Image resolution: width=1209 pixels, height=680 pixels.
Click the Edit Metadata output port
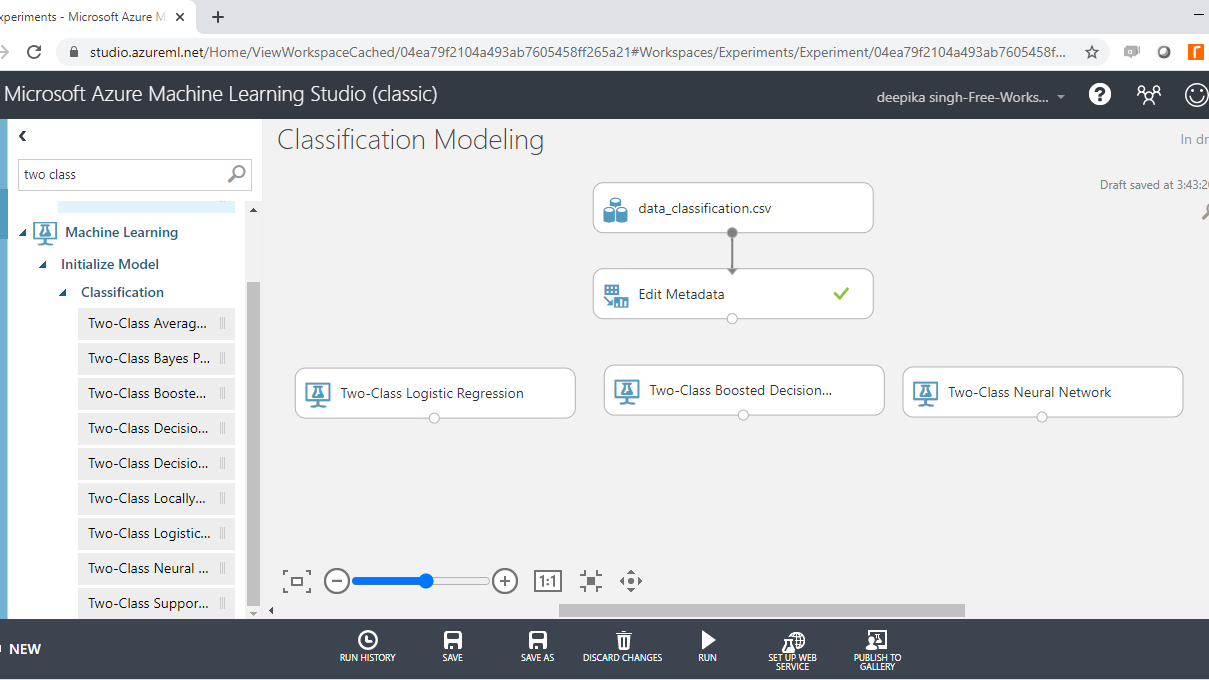(x=732, y=319)
